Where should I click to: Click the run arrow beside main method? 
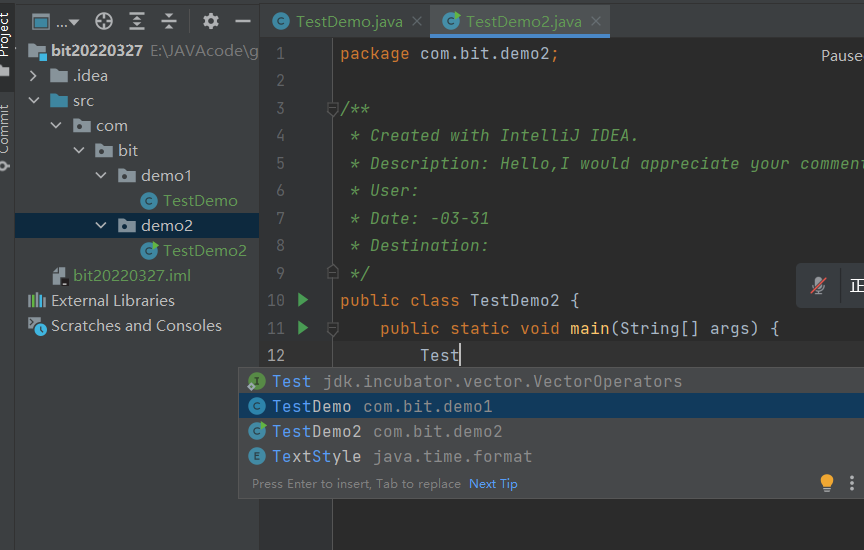pos(303,327)
